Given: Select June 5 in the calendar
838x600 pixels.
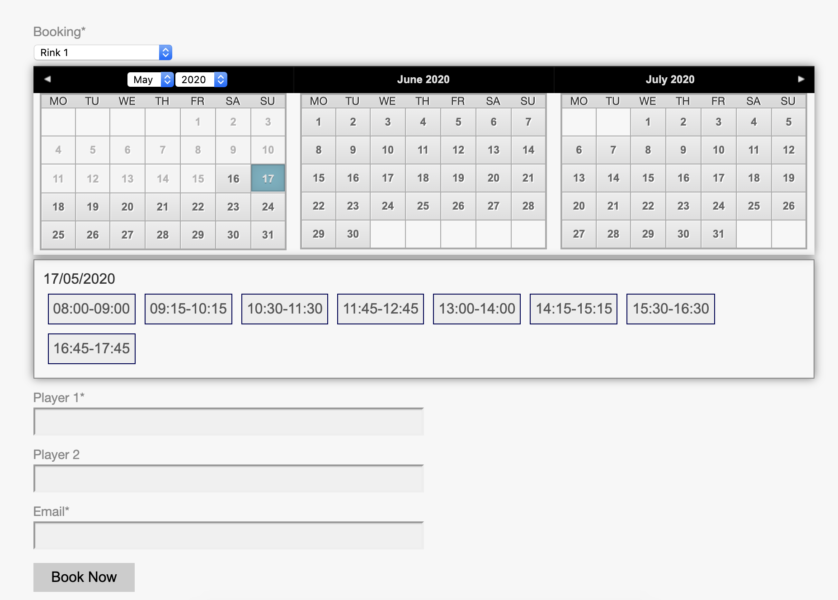Looking at the screenshot, I should coord(458,122).
